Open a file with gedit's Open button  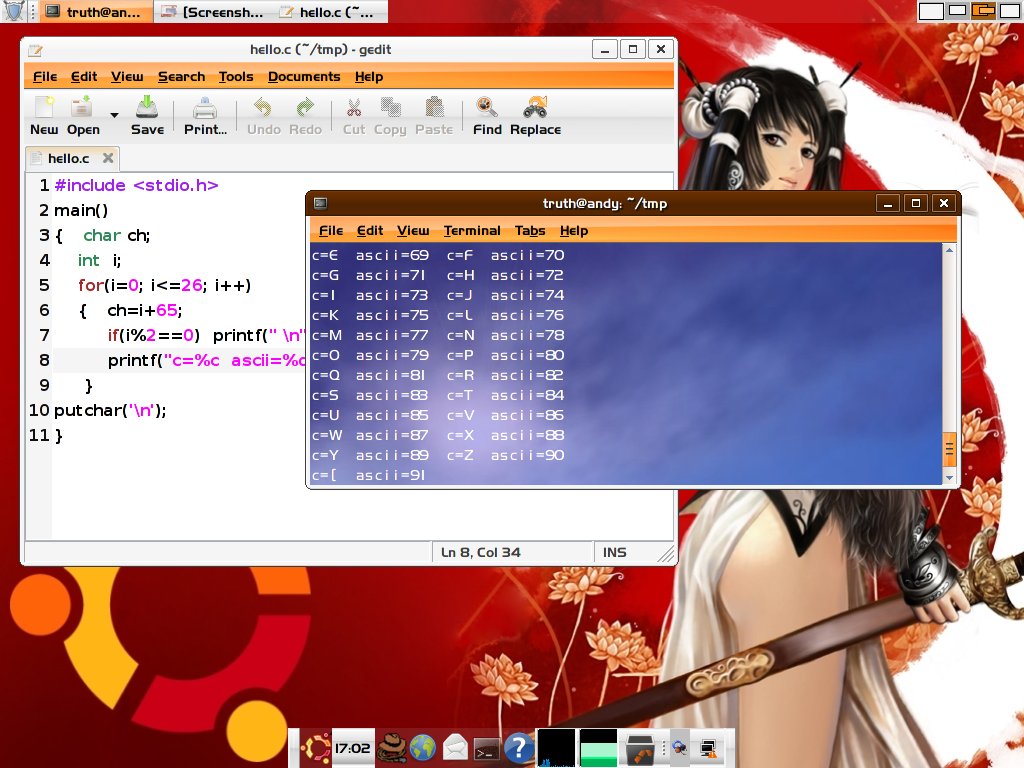pyautogui.click(x=83, y=116)
